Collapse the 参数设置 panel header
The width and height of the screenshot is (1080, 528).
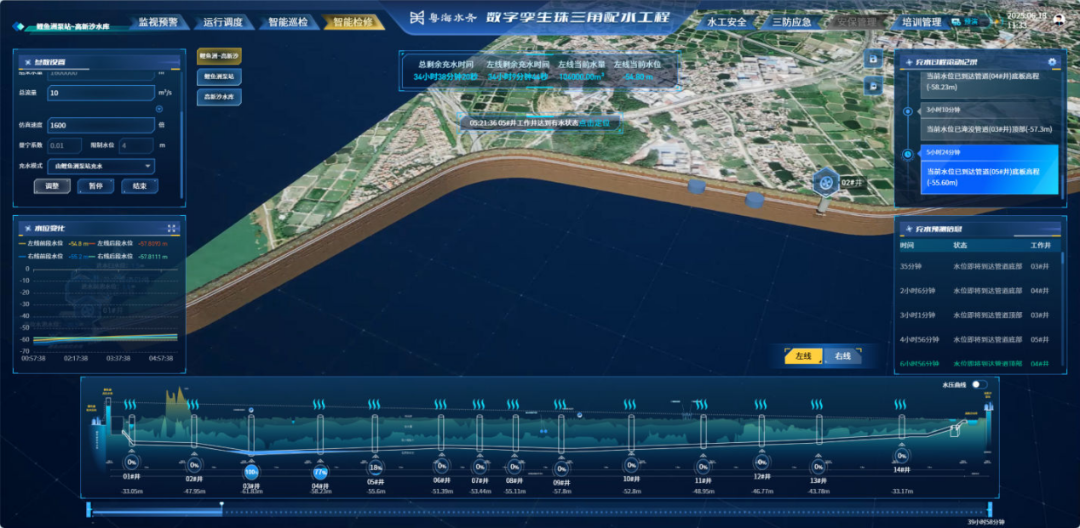pos(27,63)
